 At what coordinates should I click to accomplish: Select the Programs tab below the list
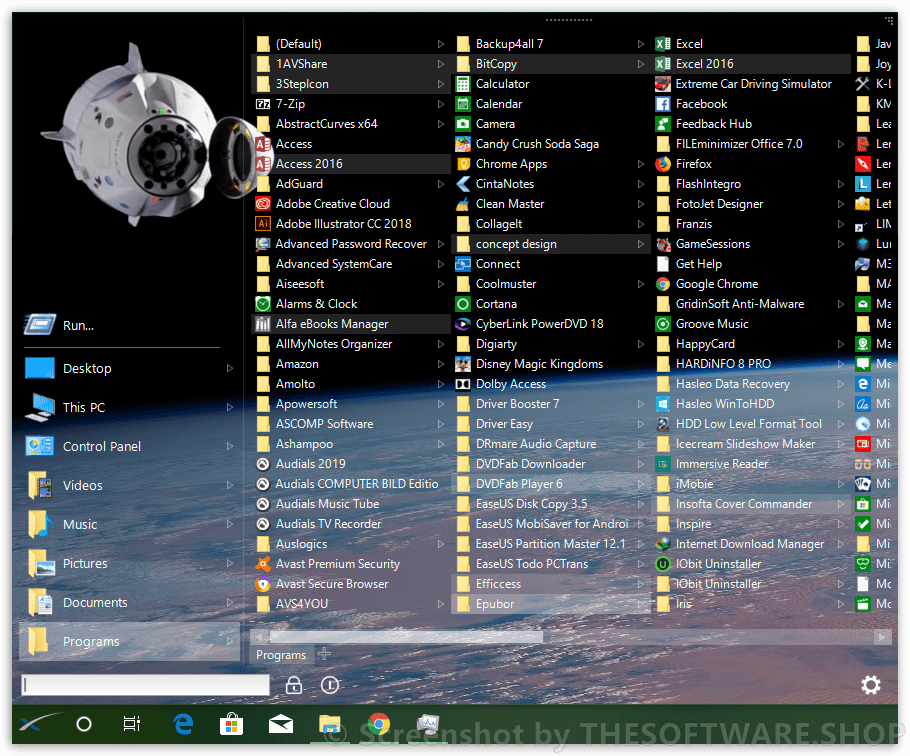click(x=281, y=655)
